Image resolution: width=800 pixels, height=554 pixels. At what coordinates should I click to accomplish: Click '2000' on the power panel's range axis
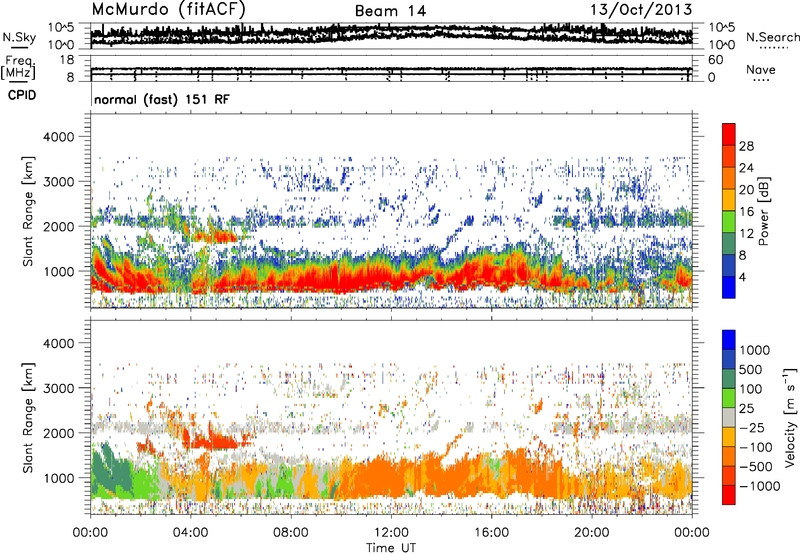point(58,226)
